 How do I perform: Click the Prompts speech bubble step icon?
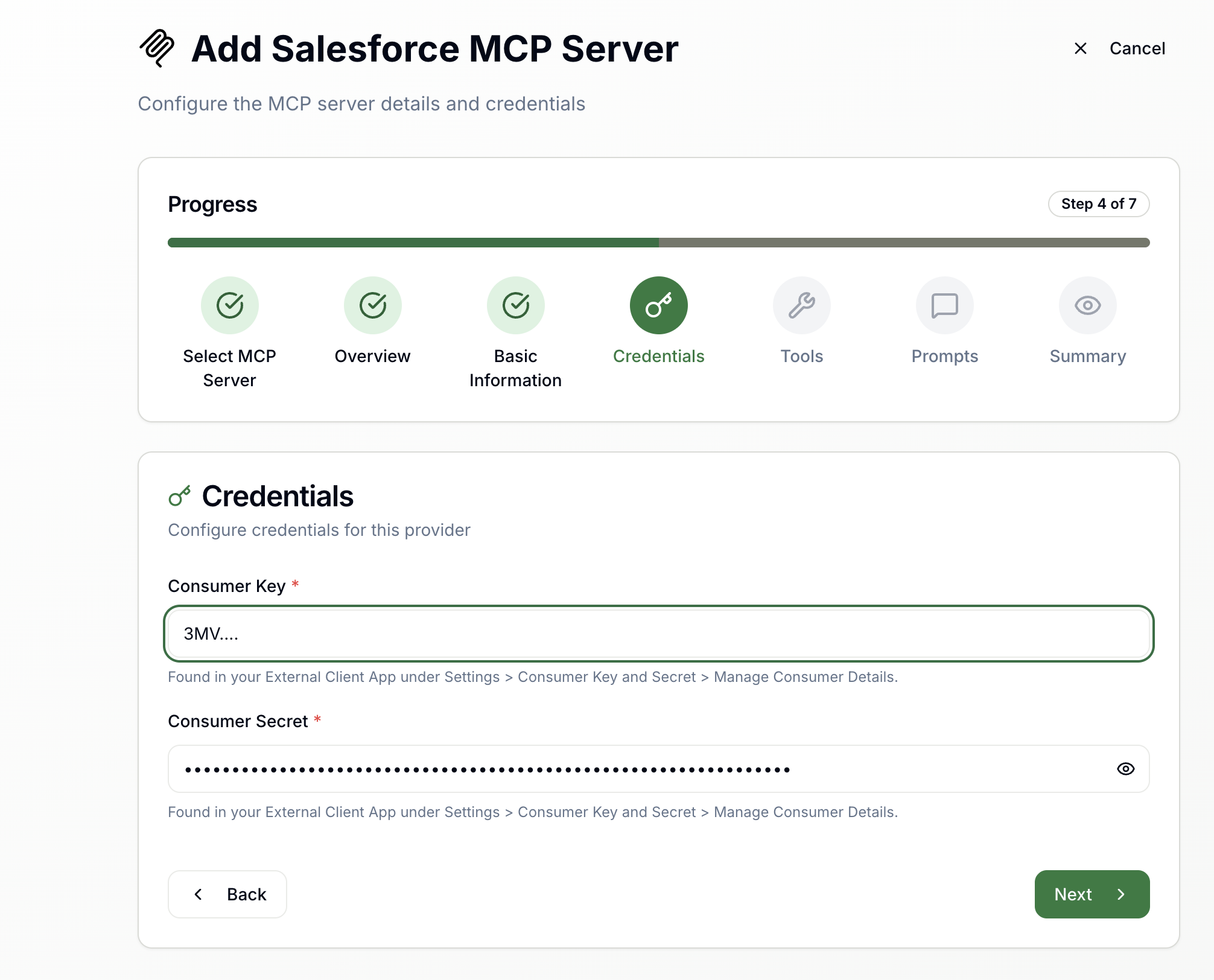(x=945, y=305)
